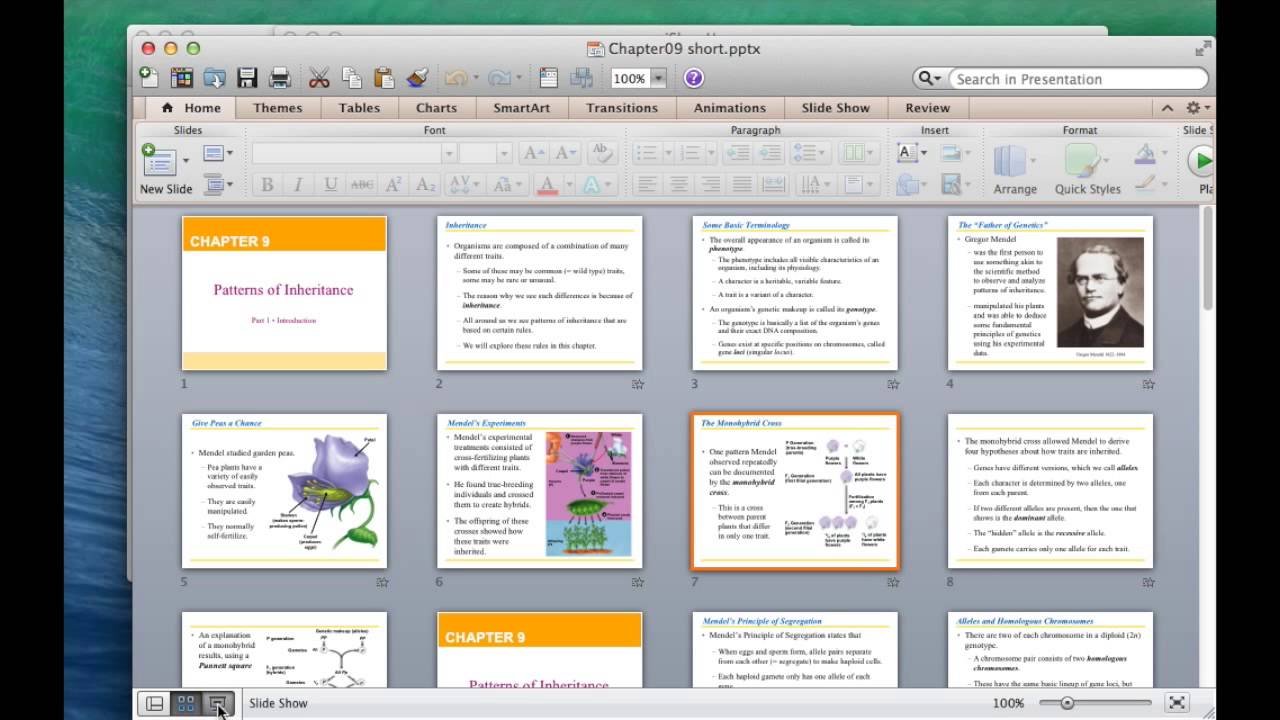Click the Clear Formatting icon in Font group

pos(601,152)
